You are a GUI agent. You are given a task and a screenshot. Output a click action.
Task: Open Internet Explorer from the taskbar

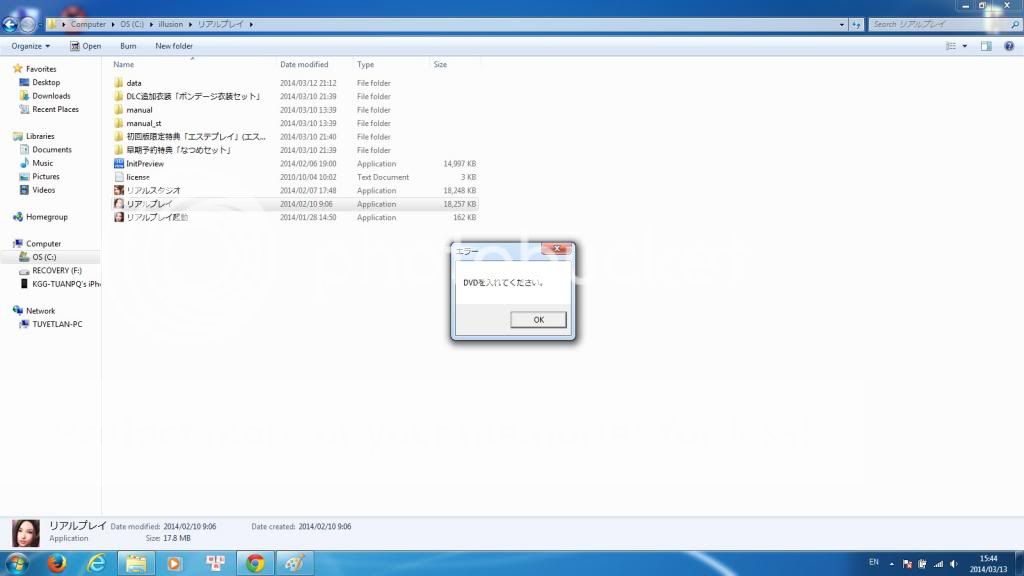[95, 563]
